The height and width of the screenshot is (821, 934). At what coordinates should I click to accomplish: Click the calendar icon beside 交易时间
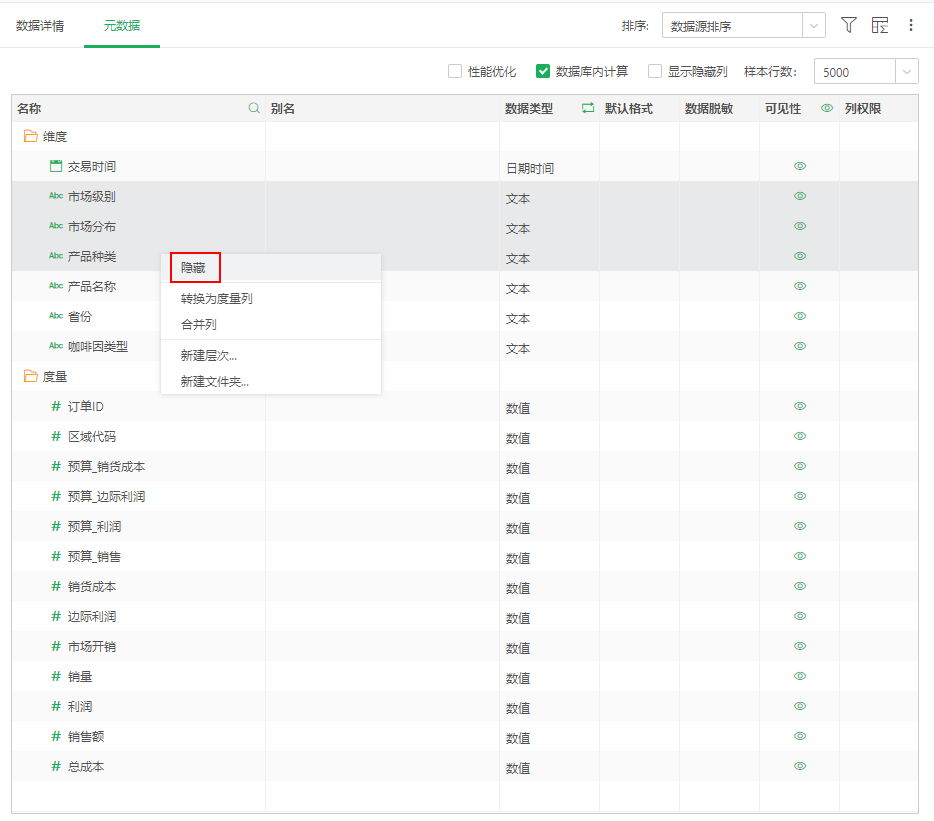56,166
